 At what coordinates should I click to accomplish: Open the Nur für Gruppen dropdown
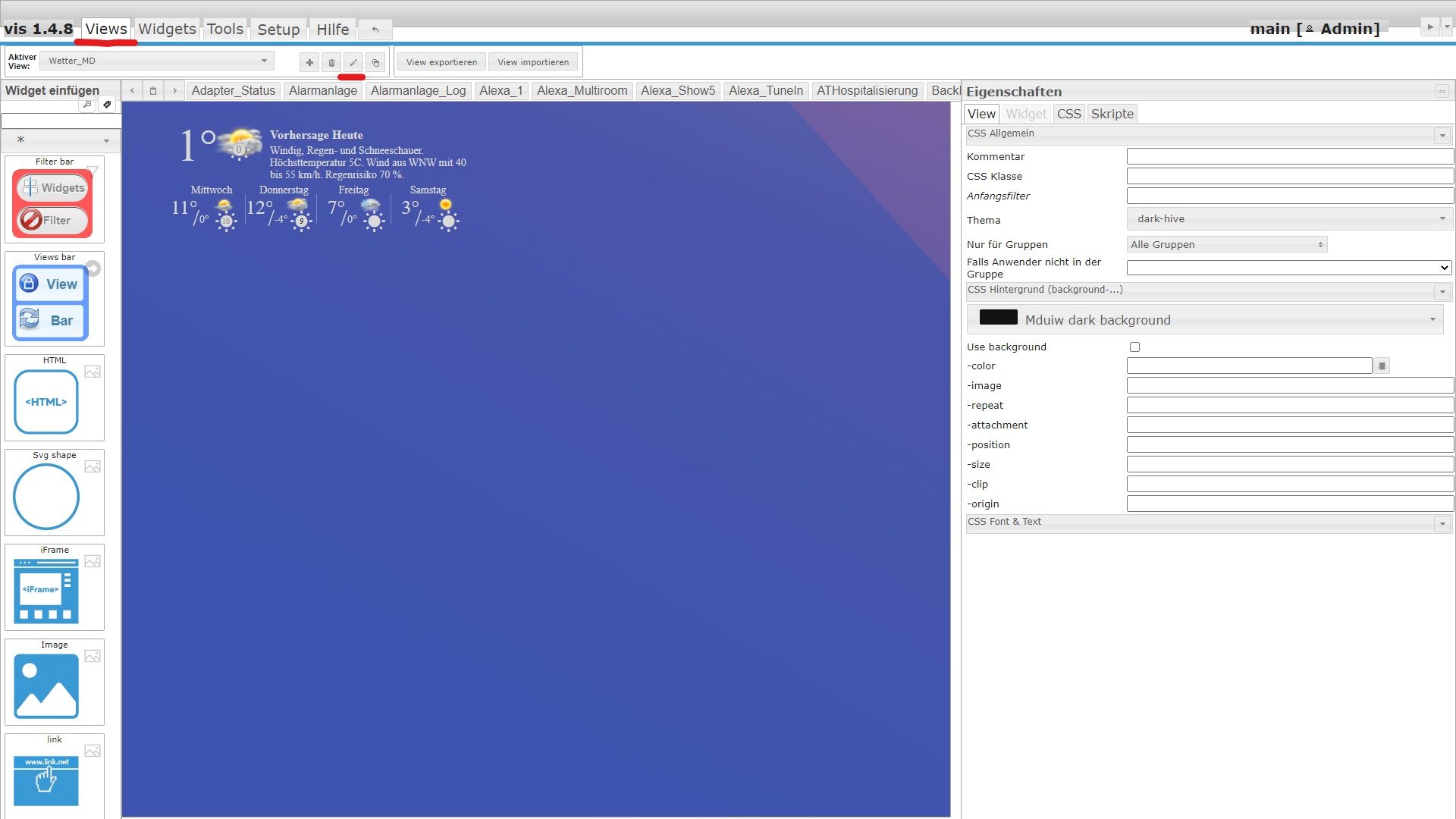pos(1226,245)
